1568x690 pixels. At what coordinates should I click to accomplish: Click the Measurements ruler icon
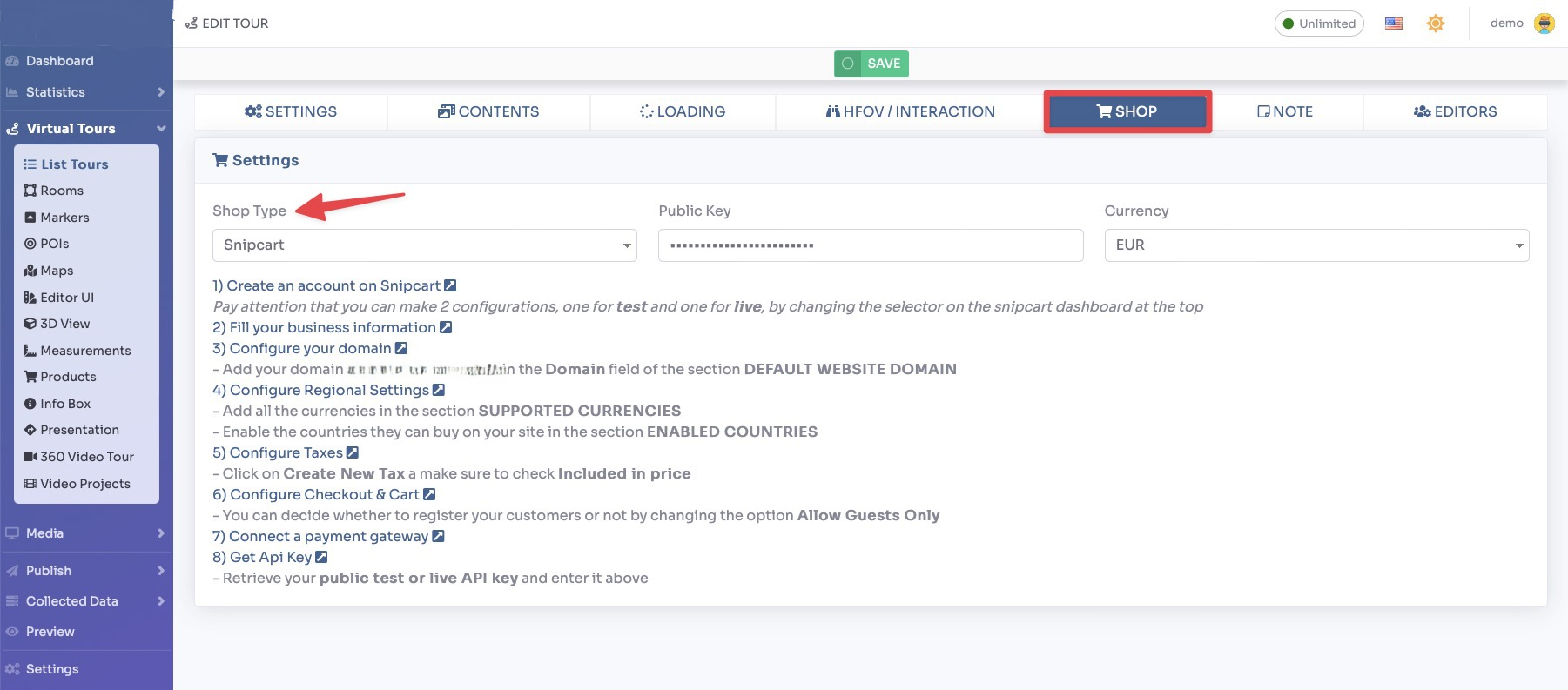tap(30, 351)
